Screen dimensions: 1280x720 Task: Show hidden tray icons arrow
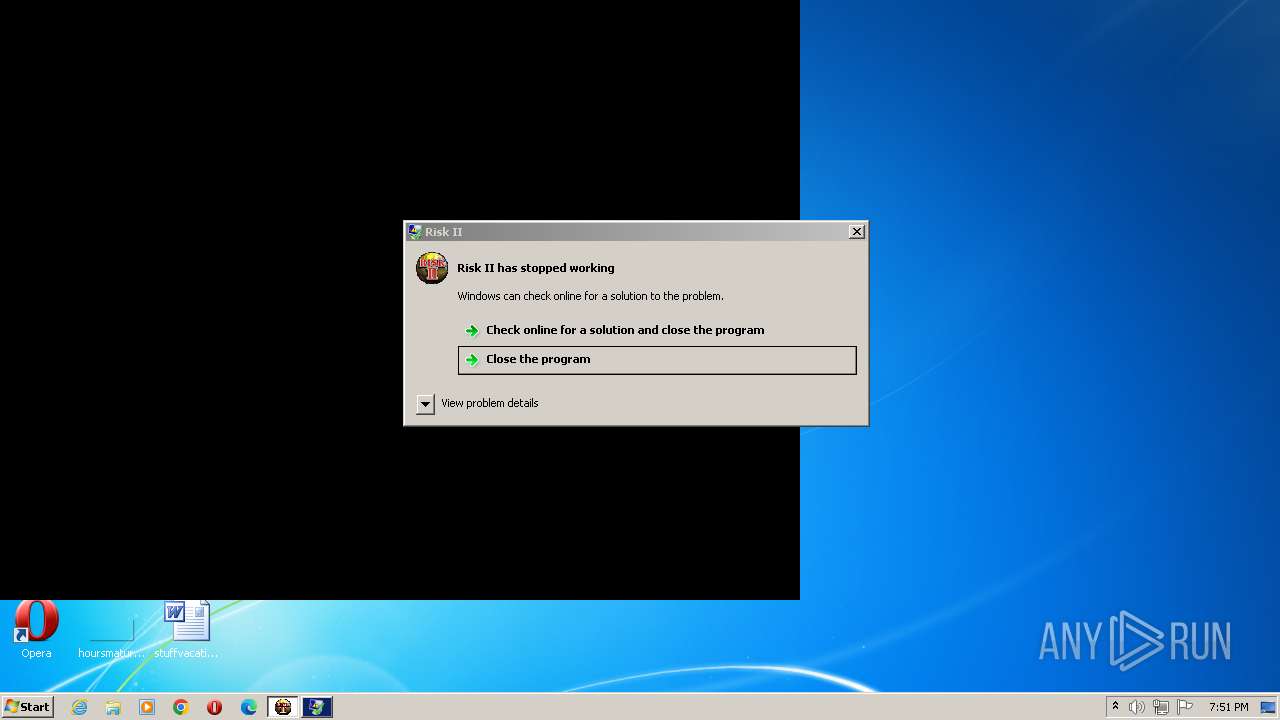coord(1115,707)
